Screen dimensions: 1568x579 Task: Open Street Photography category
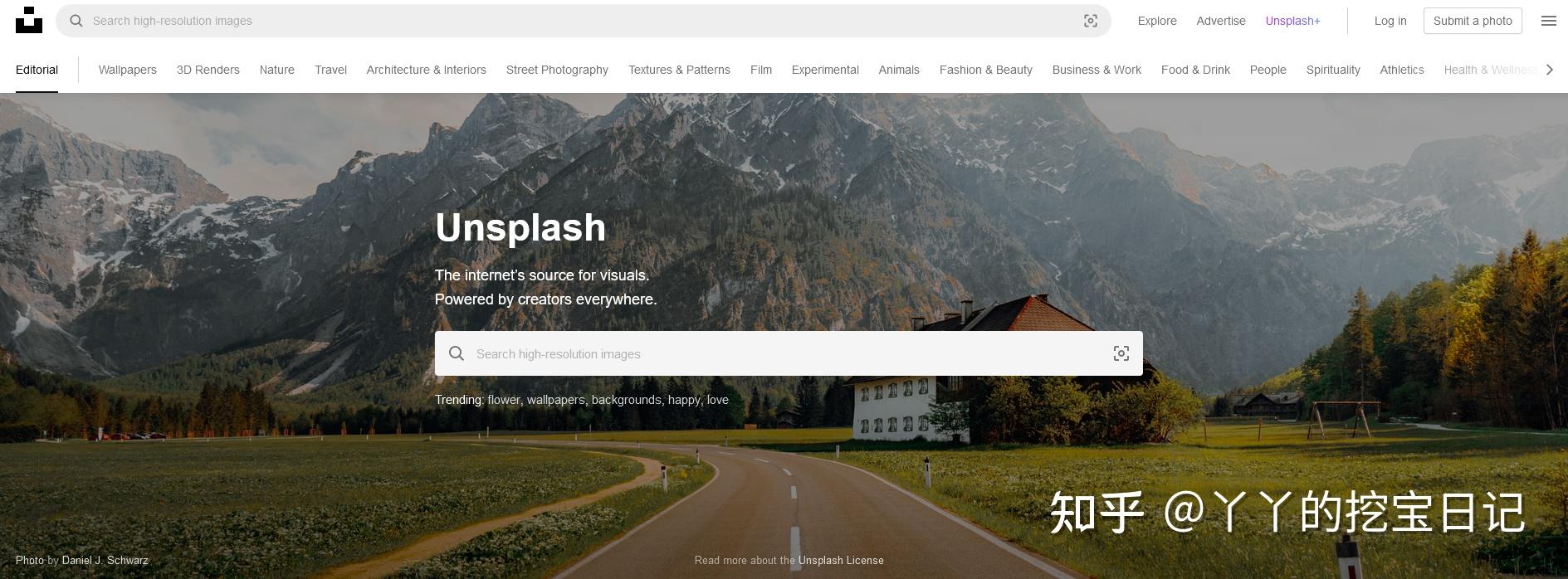tap(557, 70)
